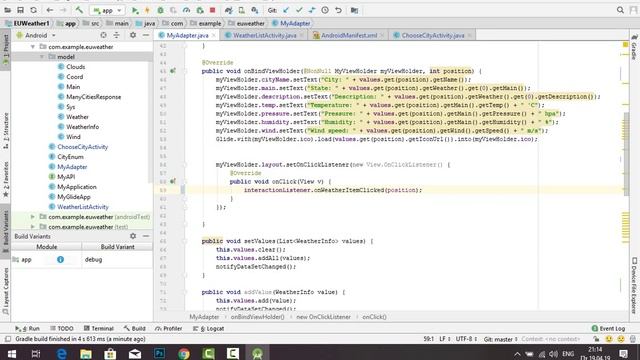The image size is (640, 360).
Task: Start debugging with the green bug icon
Action: tap(160, 10)
